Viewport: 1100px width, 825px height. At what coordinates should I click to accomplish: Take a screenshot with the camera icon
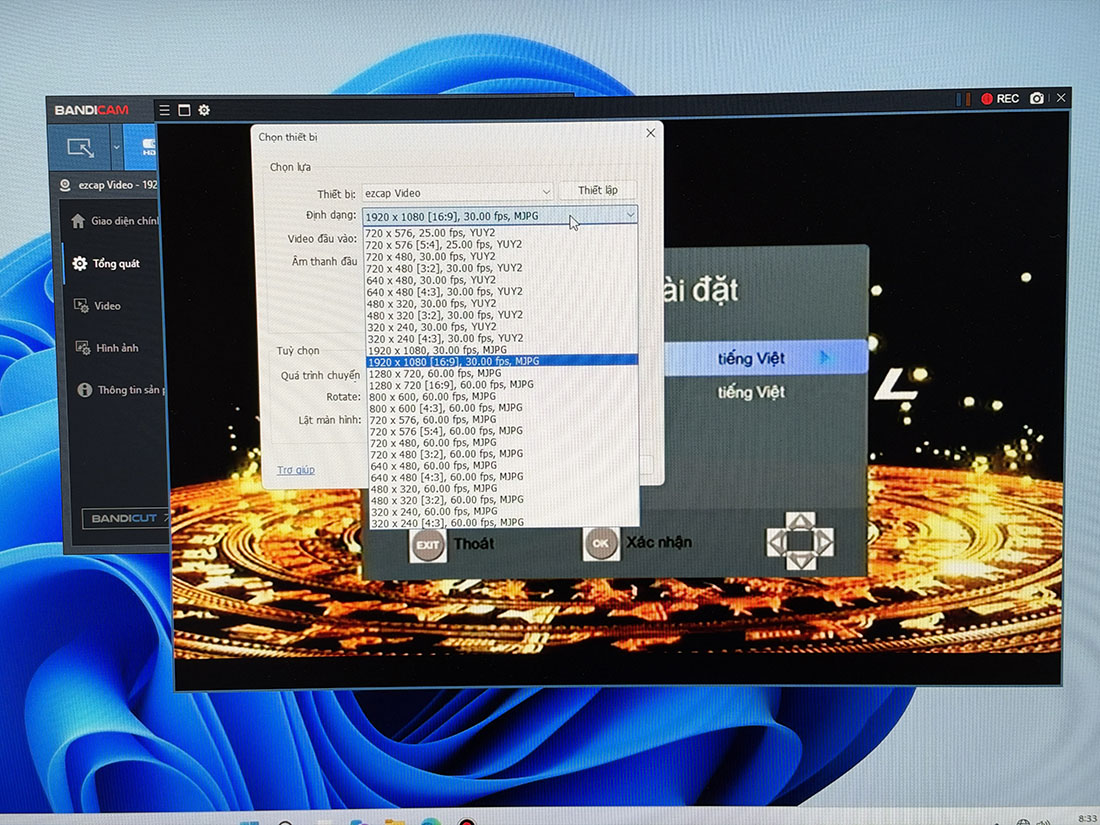click(x=1036, y=98)
